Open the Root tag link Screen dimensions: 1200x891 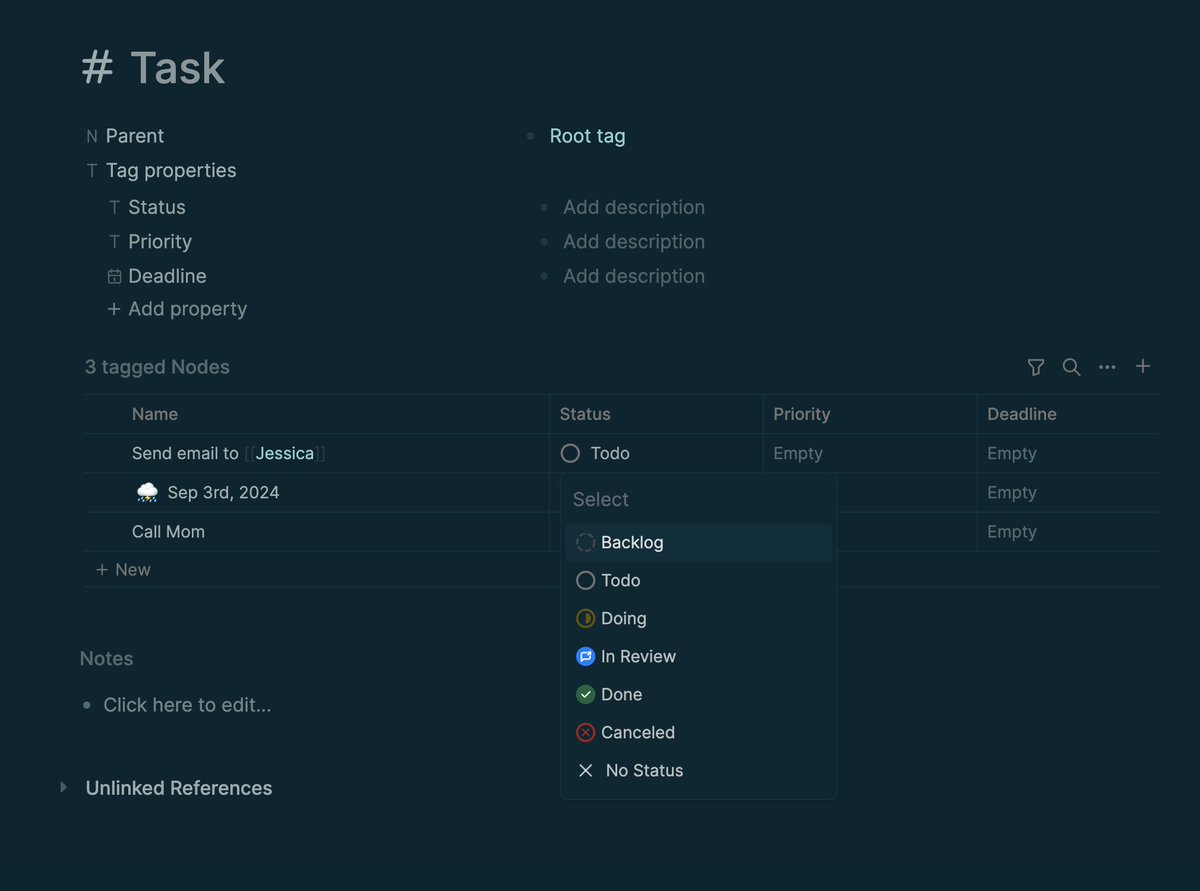coord(587,136)
